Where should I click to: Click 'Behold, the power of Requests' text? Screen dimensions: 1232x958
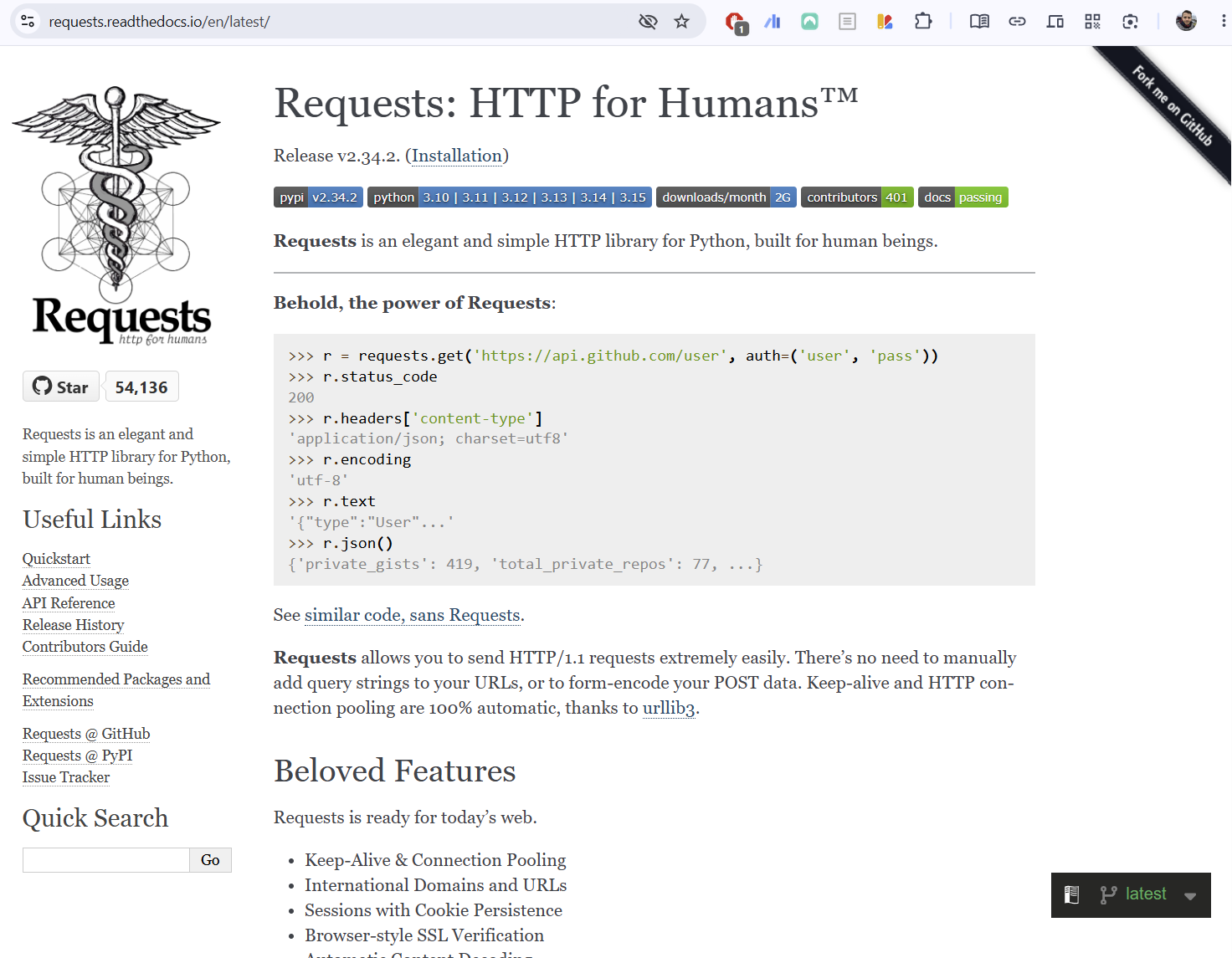click(x=414, y=303)
